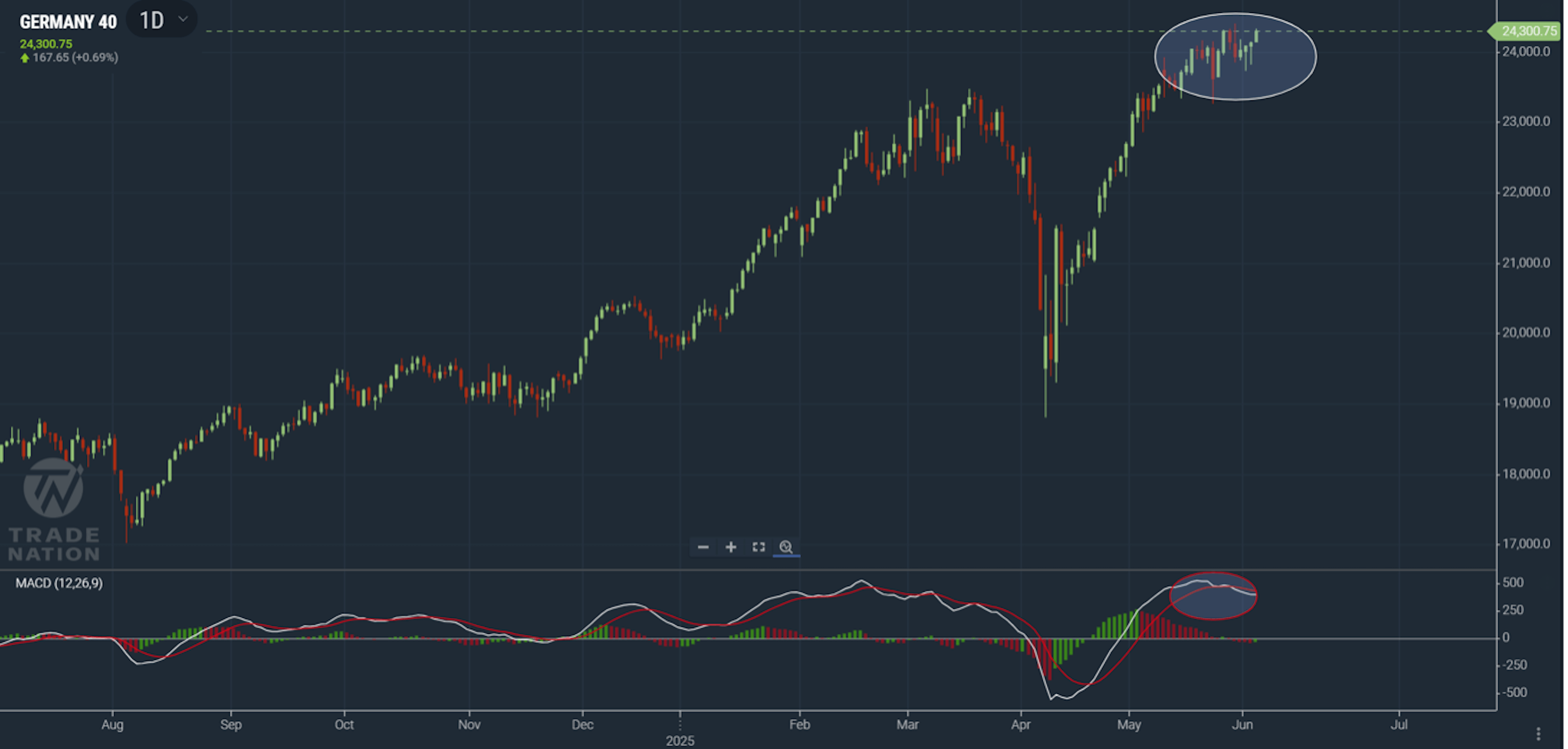Click the magnifier reset zoom icon
This screenshot has height=749, width=1568.
786,547
